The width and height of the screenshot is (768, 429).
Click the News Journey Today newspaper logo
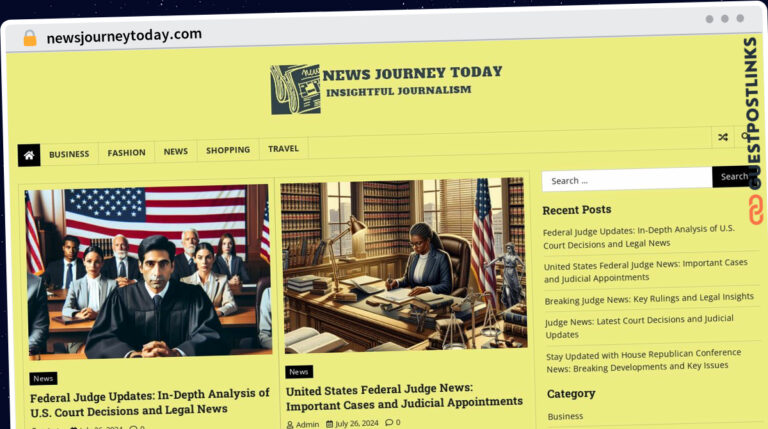[295, 90]
